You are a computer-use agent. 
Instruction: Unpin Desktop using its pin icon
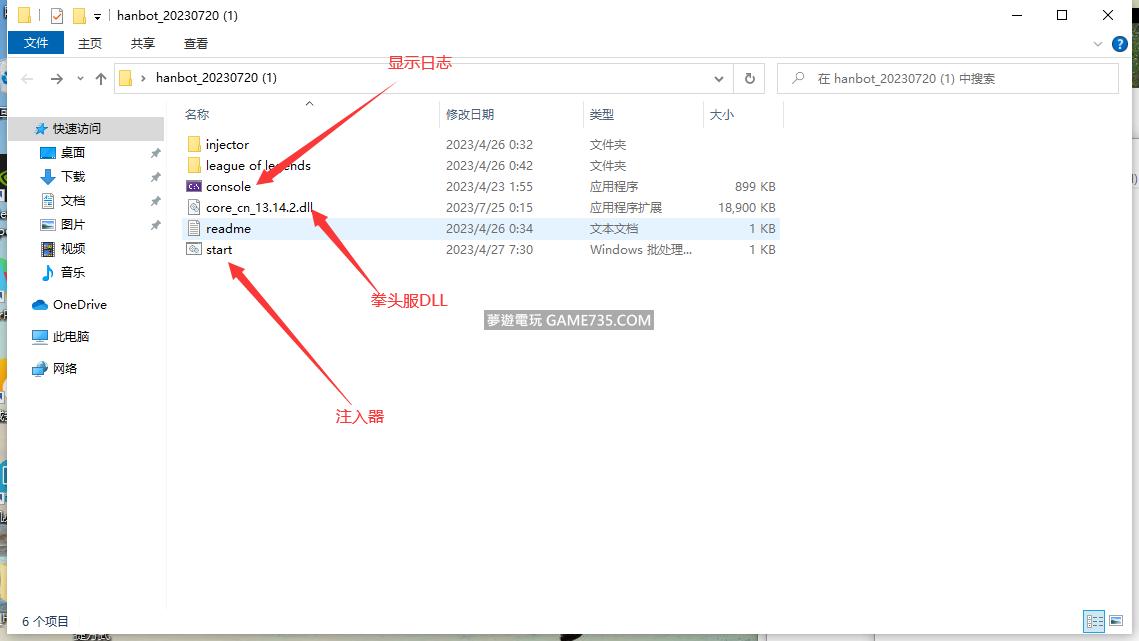[155, 153]
